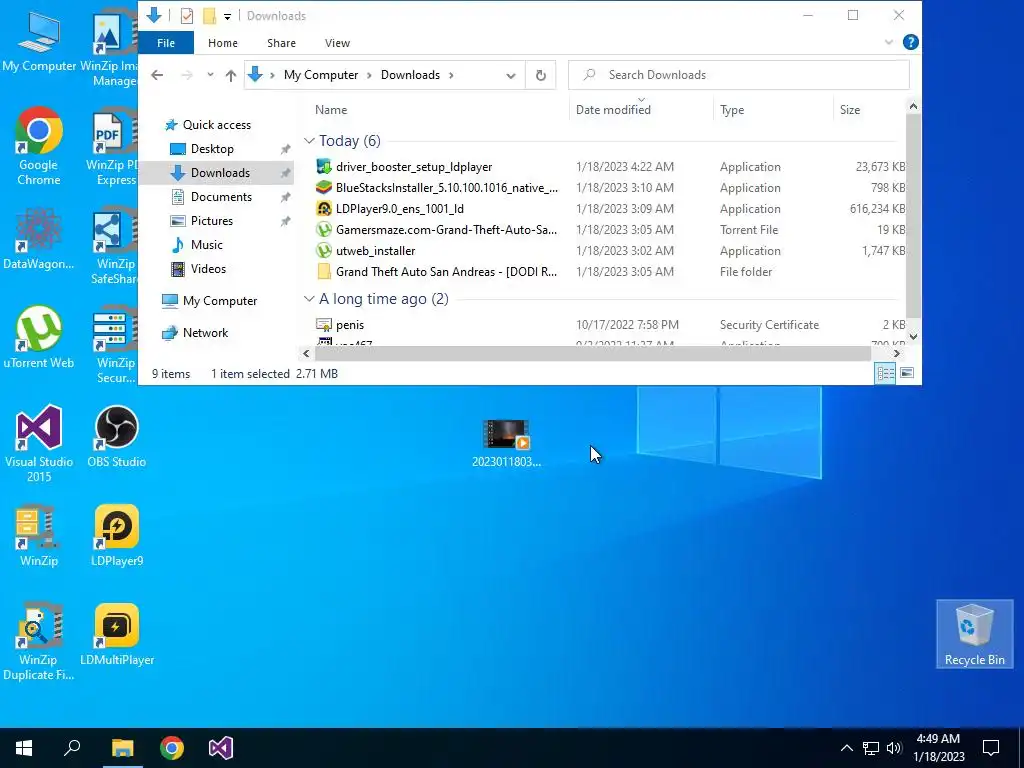Open Customize Quick Access Toolbar dropdown
Image resolution: width=1024 pixels, height=768 pixels.
[227, 16]
